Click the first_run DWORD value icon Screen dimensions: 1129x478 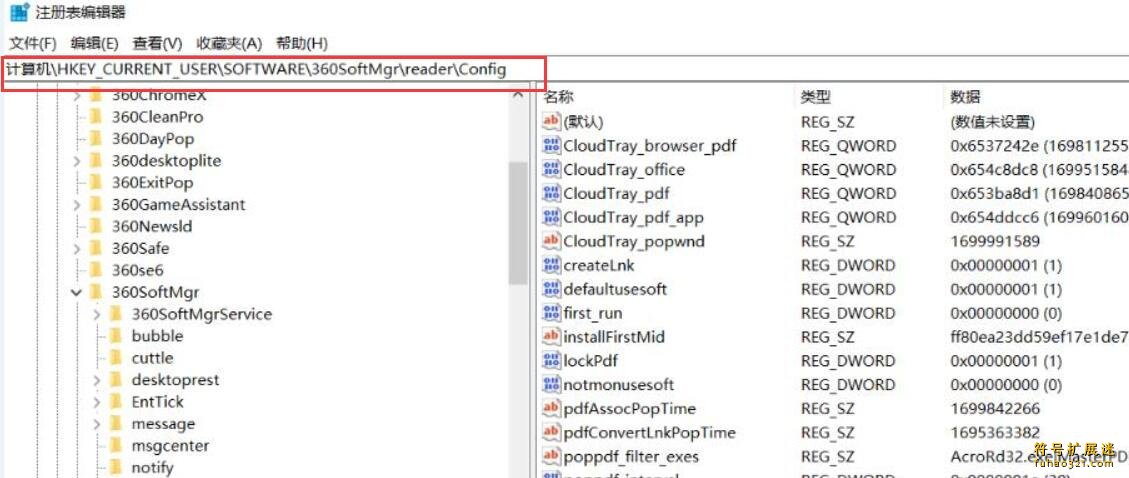point(552,312)
